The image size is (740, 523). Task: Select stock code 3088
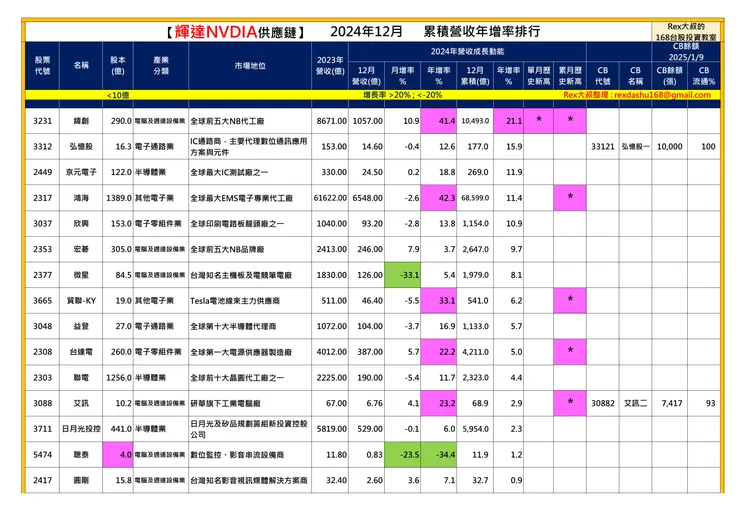42,403
